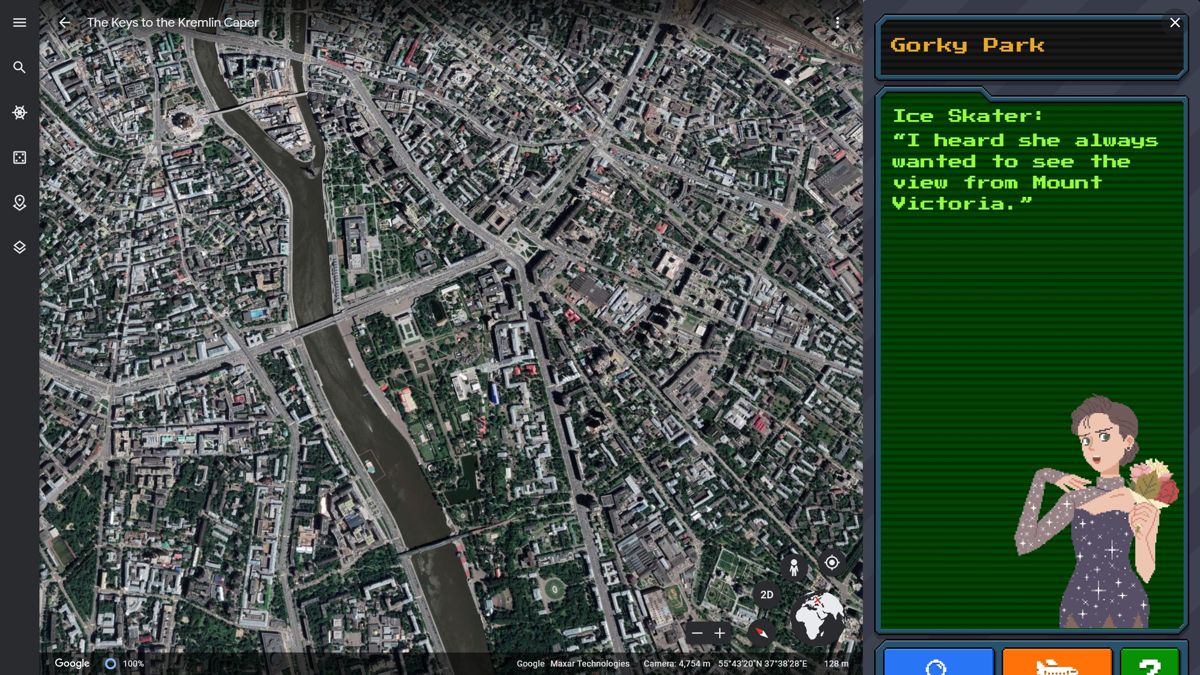Click the orange ship travel button

pyautogui.click(x=1057, y=662)
